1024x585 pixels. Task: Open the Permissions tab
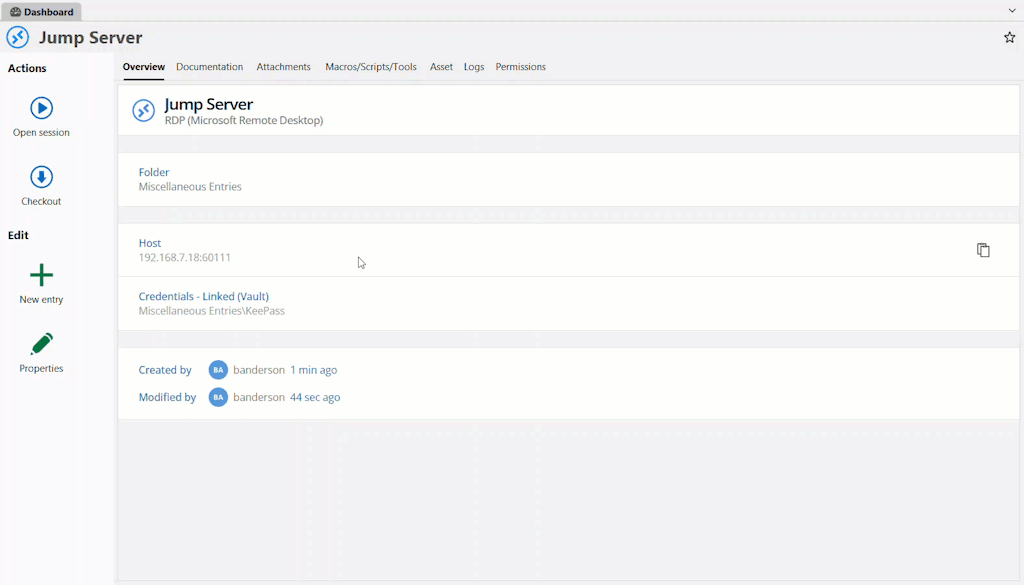click(x=520, y=67)
